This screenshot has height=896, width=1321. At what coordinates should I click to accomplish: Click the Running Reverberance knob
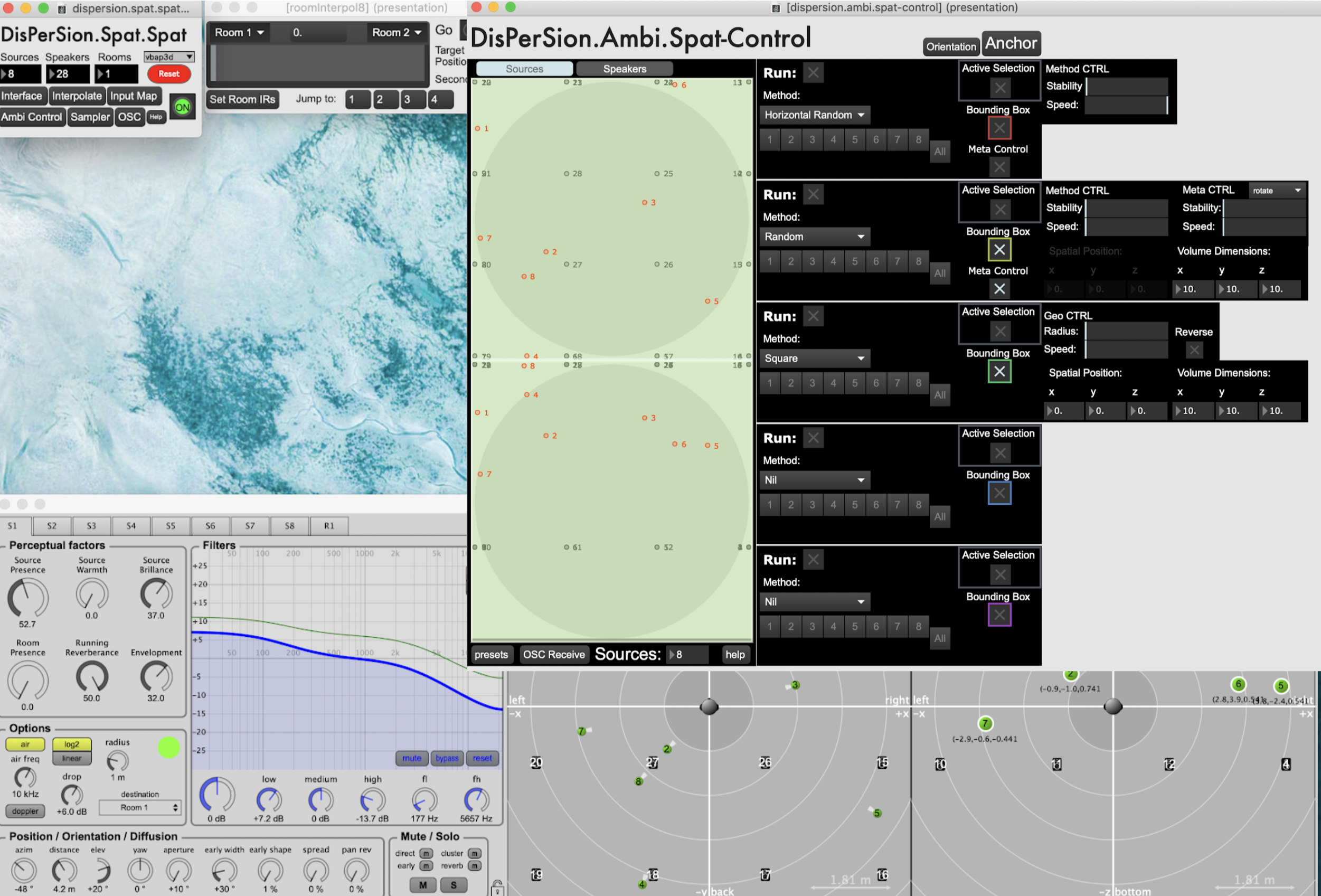pos(91,676)
